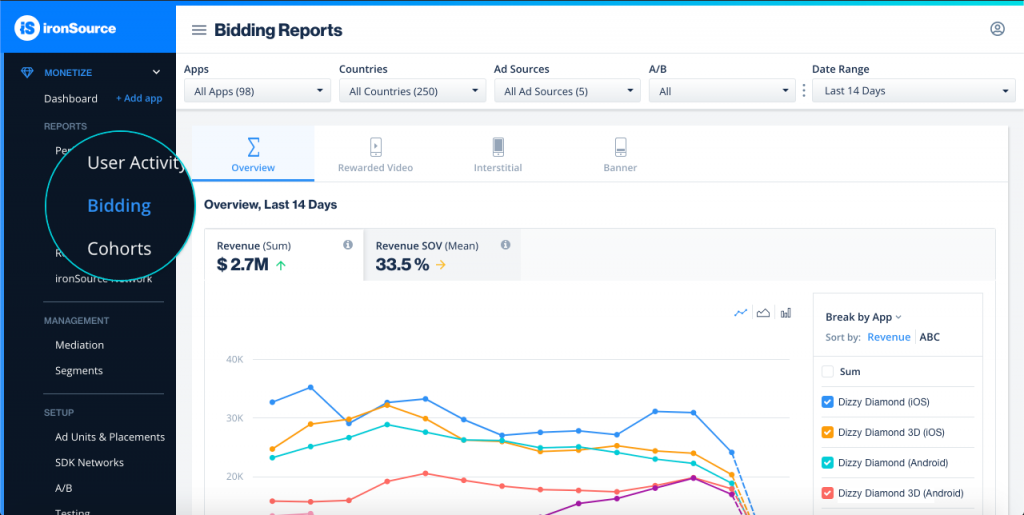Screen dimensions: 1024x515
Task: Click the Banner phone icon
Action: point(620,147)
